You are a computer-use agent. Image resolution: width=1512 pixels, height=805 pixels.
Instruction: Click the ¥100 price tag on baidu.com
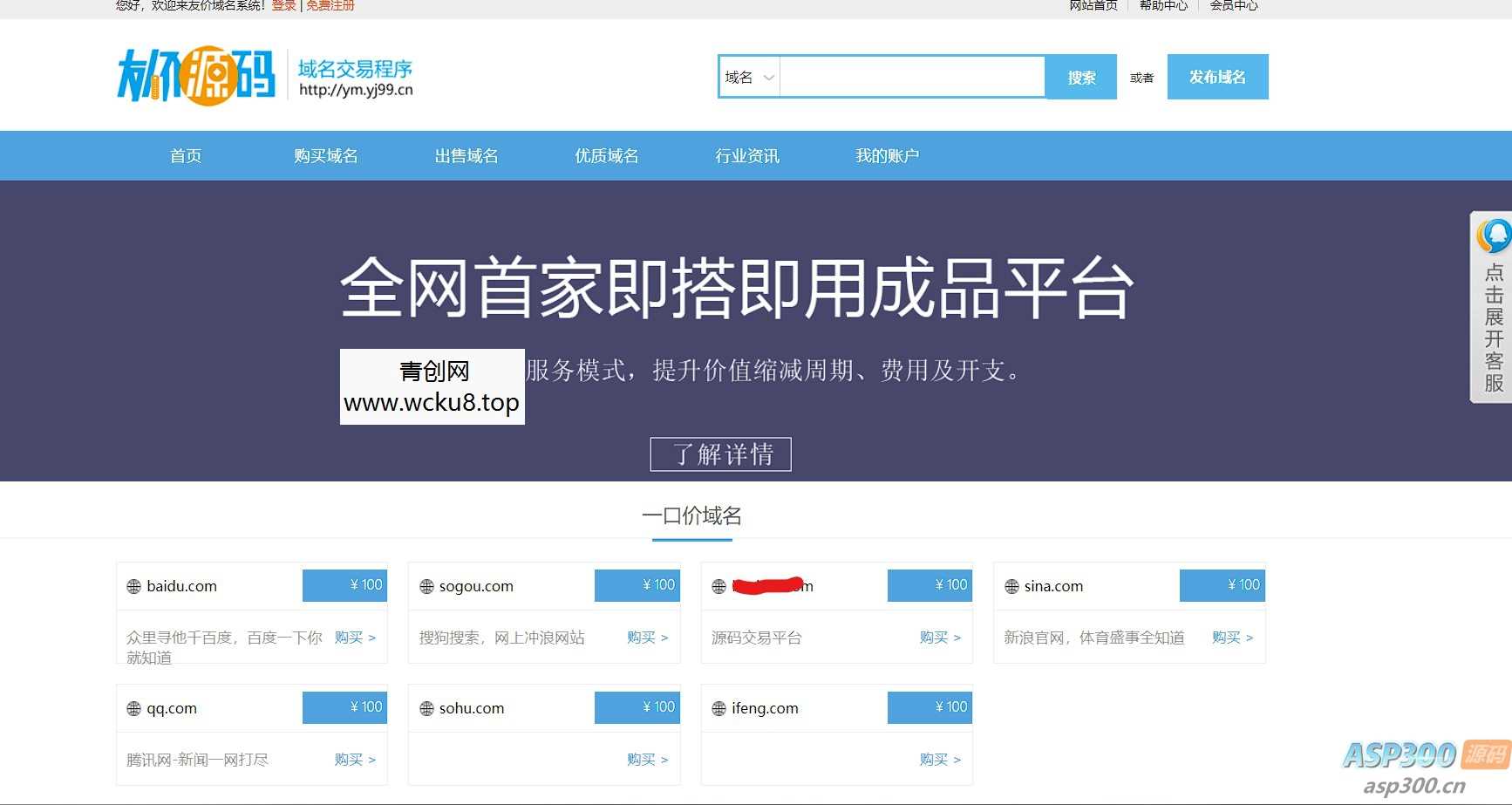click(344, 585)
